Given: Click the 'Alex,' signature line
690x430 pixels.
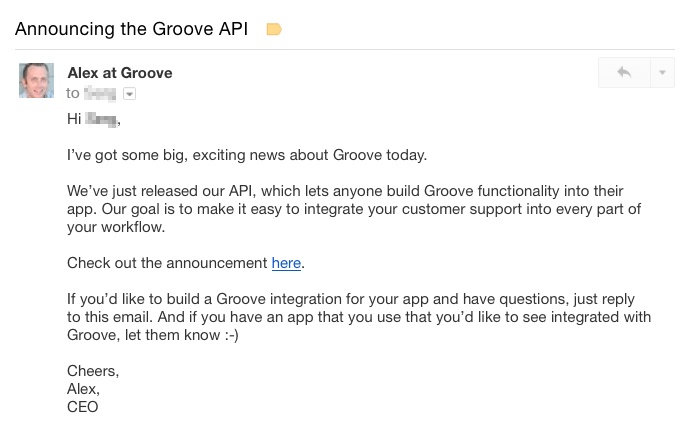Looking at the screenshot, I should 84,389.
